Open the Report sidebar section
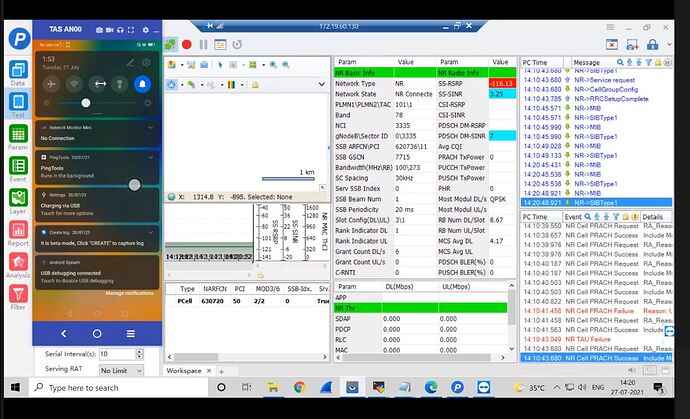The image size is (690, 419). [x=18, y=233]
